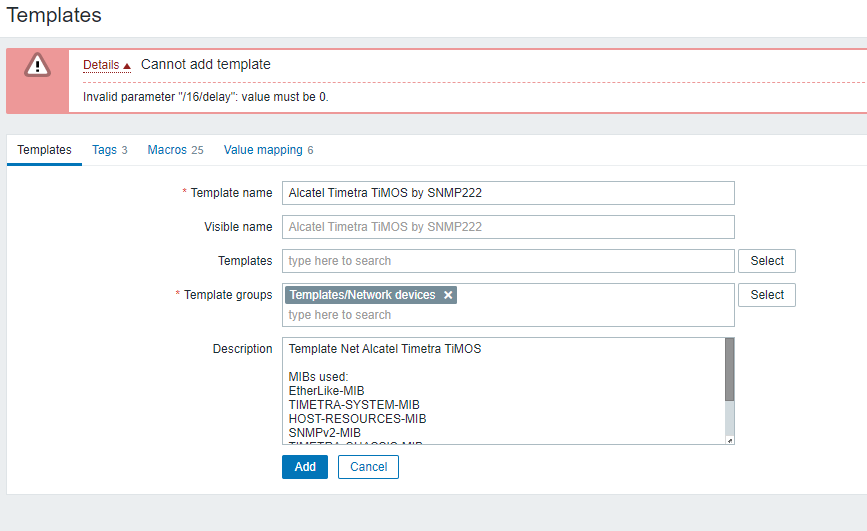Viewport: 867px width, 531px height.
Task: Click the Template name input field
Action: [508, 193]
